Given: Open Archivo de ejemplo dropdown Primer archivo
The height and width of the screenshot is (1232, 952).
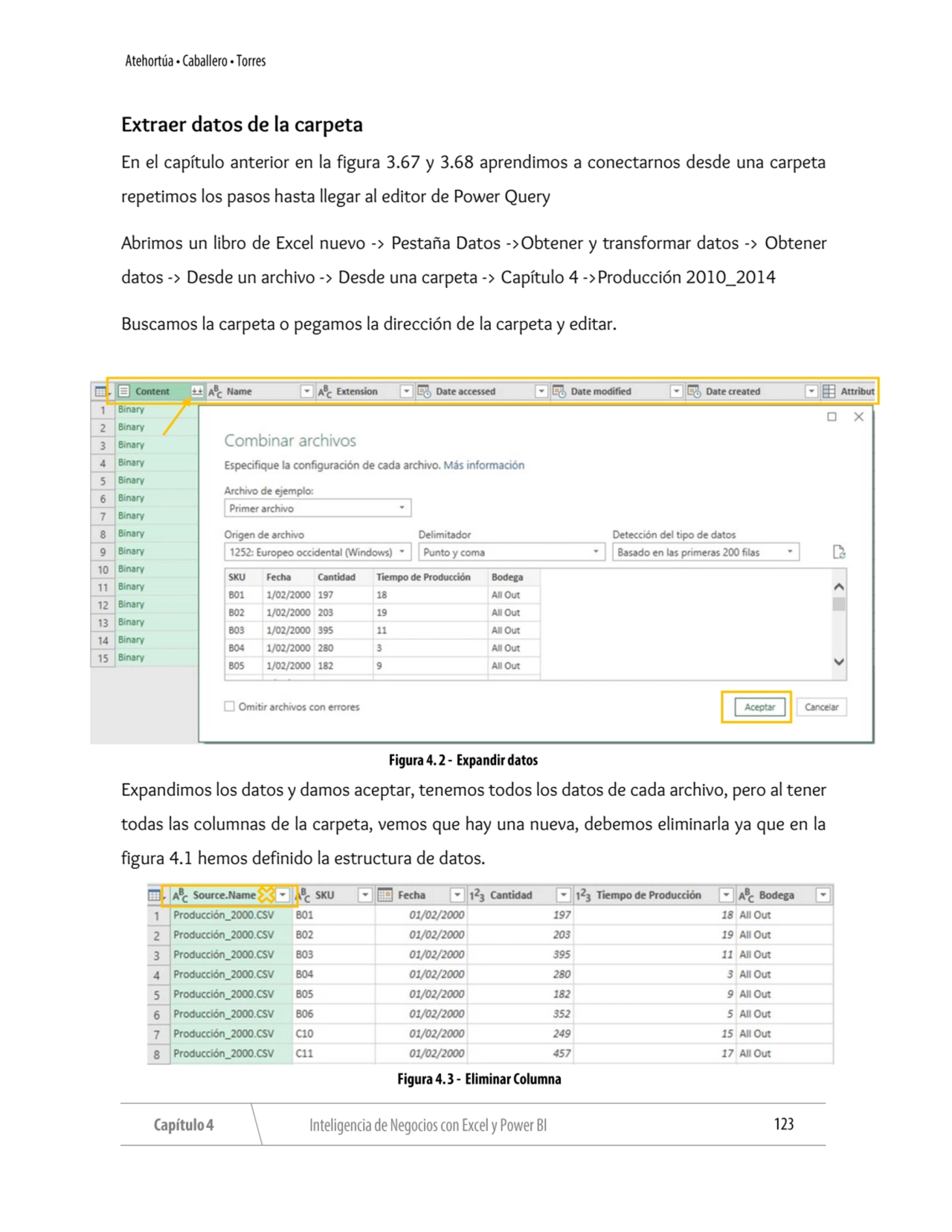Looking at the screenshot, I should point(318,508).
